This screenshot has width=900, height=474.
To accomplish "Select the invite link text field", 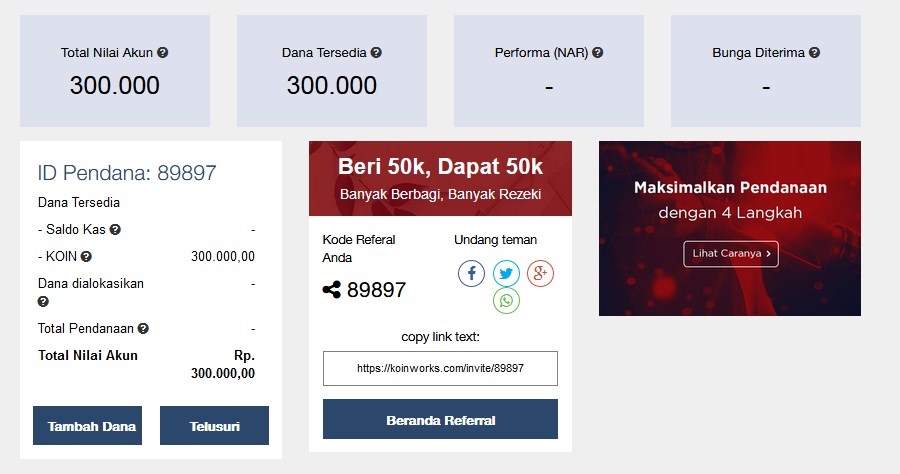I will coord(440,368).
